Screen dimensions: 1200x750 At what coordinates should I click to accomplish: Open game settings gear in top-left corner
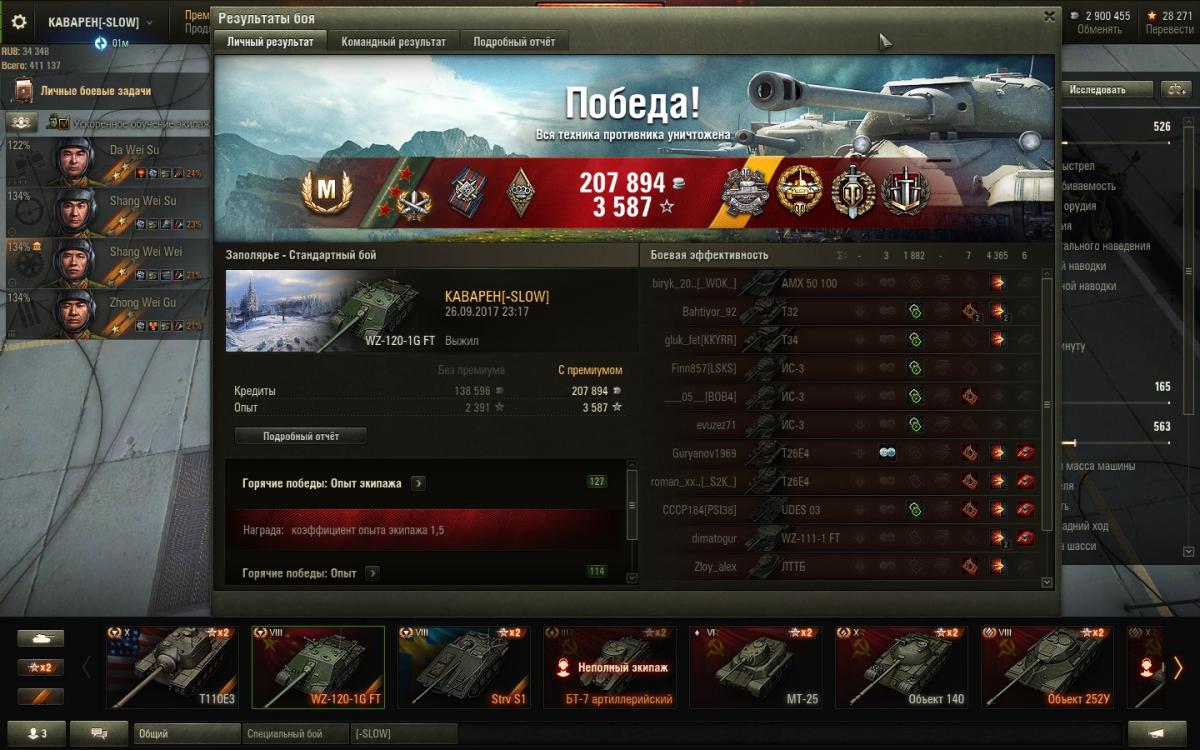19,21
